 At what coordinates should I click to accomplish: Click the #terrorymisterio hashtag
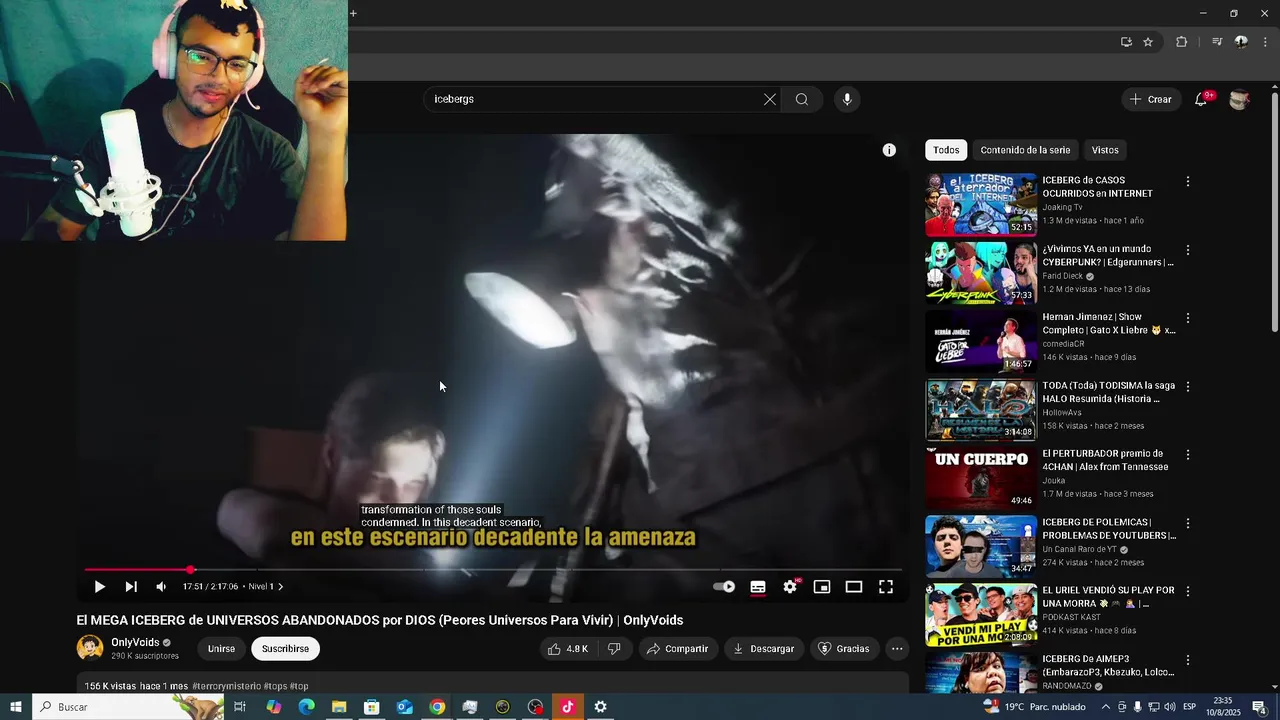point(226,686)
